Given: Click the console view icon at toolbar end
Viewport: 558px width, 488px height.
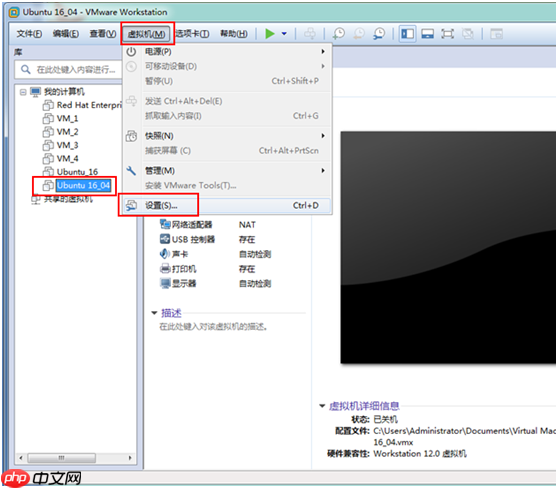Looking at the screenshot, I should tap(496, 34).
